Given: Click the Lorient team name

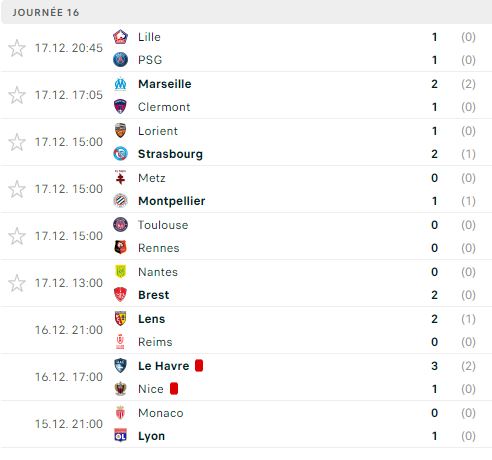Looking at the screenshot, I should (158, 131).
